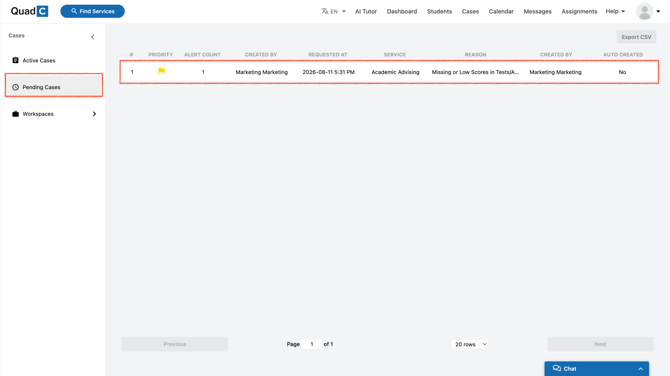The height and width of the screenshot is (376, 670).
Task: Sort by the REQUESTED AT column header
Action: [328, 55]
